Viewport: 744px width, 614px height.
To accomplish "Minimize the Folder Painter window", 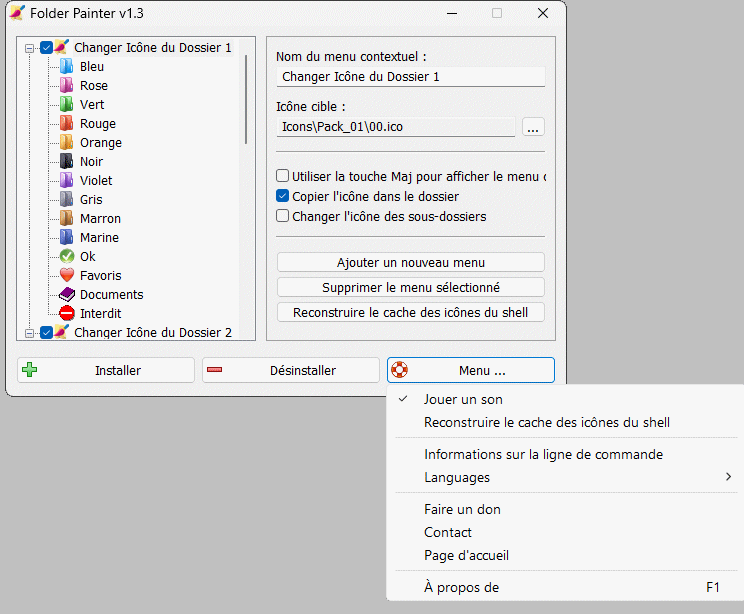I will (452, 13).
